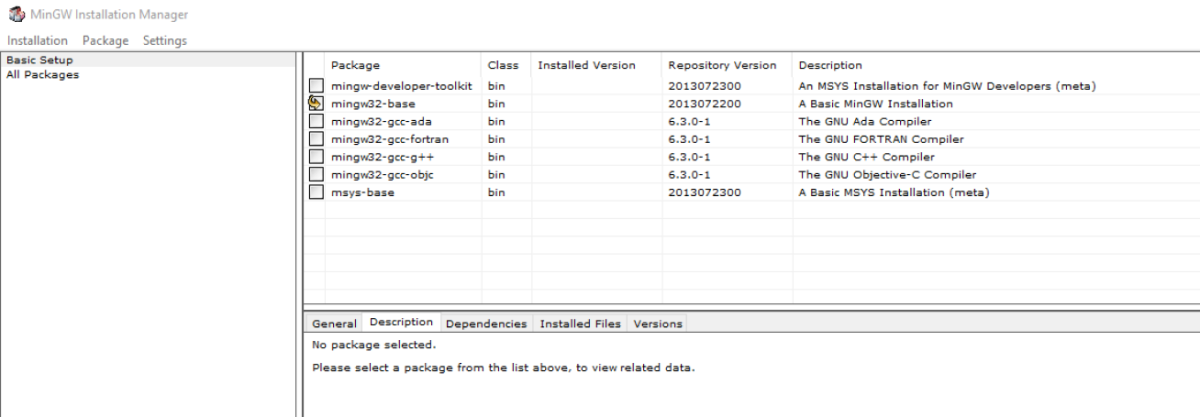Click the Package column header
1200x417 pixels.
pos(355,65)
